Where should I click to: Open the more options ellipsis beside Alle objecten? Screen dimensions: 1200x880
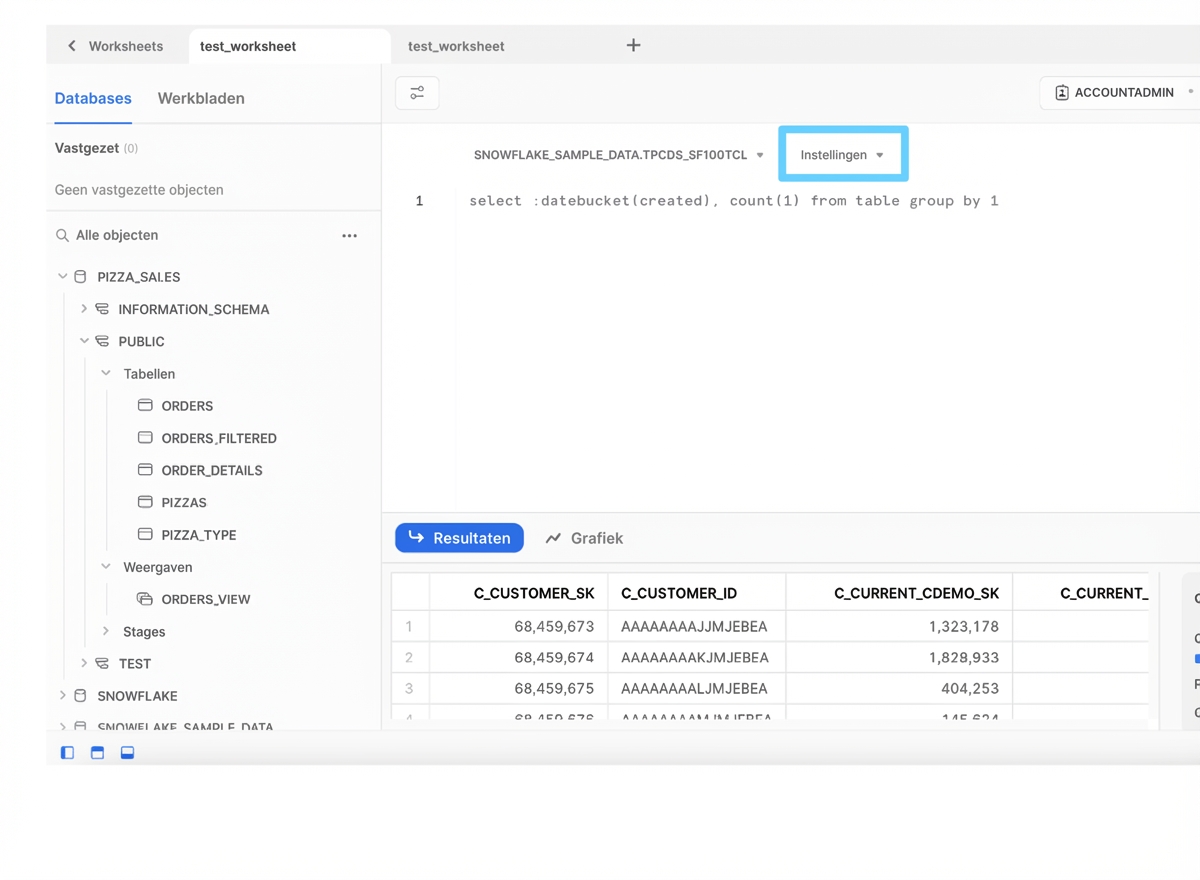coord(348,235)
